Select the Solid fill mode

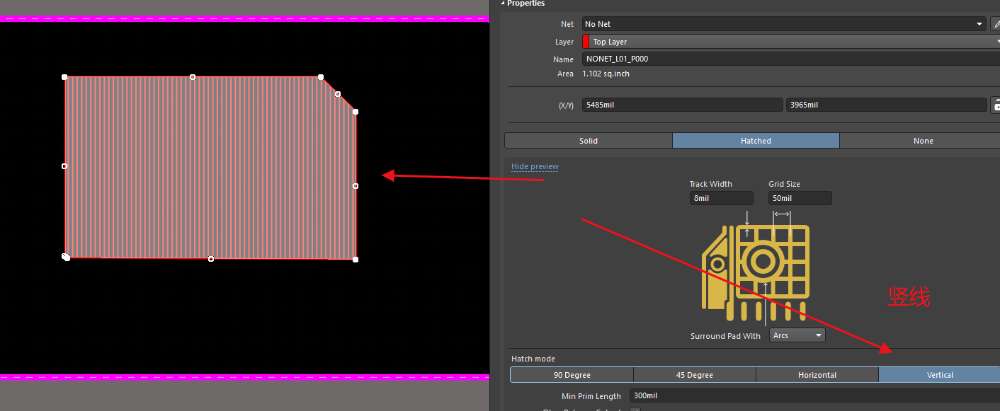pyautogui.click(x=588, y=140)
